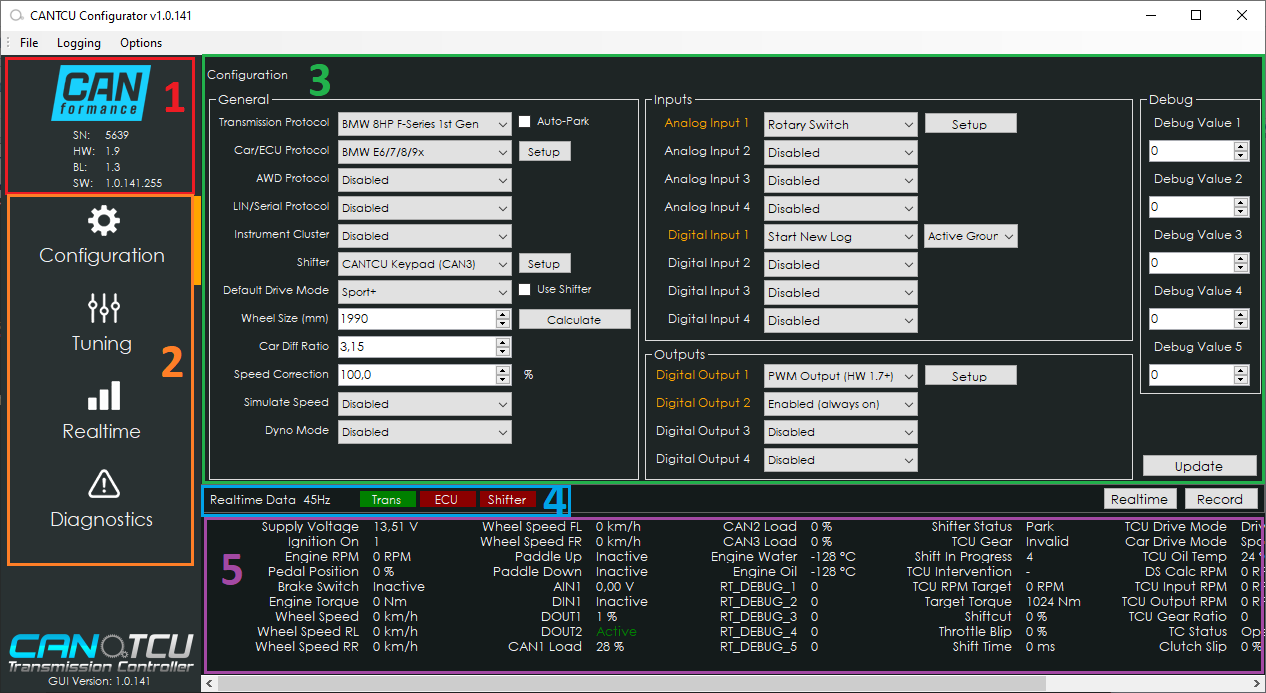
Task: Select the Tuning sliders icon
Action: coord(102,308)
